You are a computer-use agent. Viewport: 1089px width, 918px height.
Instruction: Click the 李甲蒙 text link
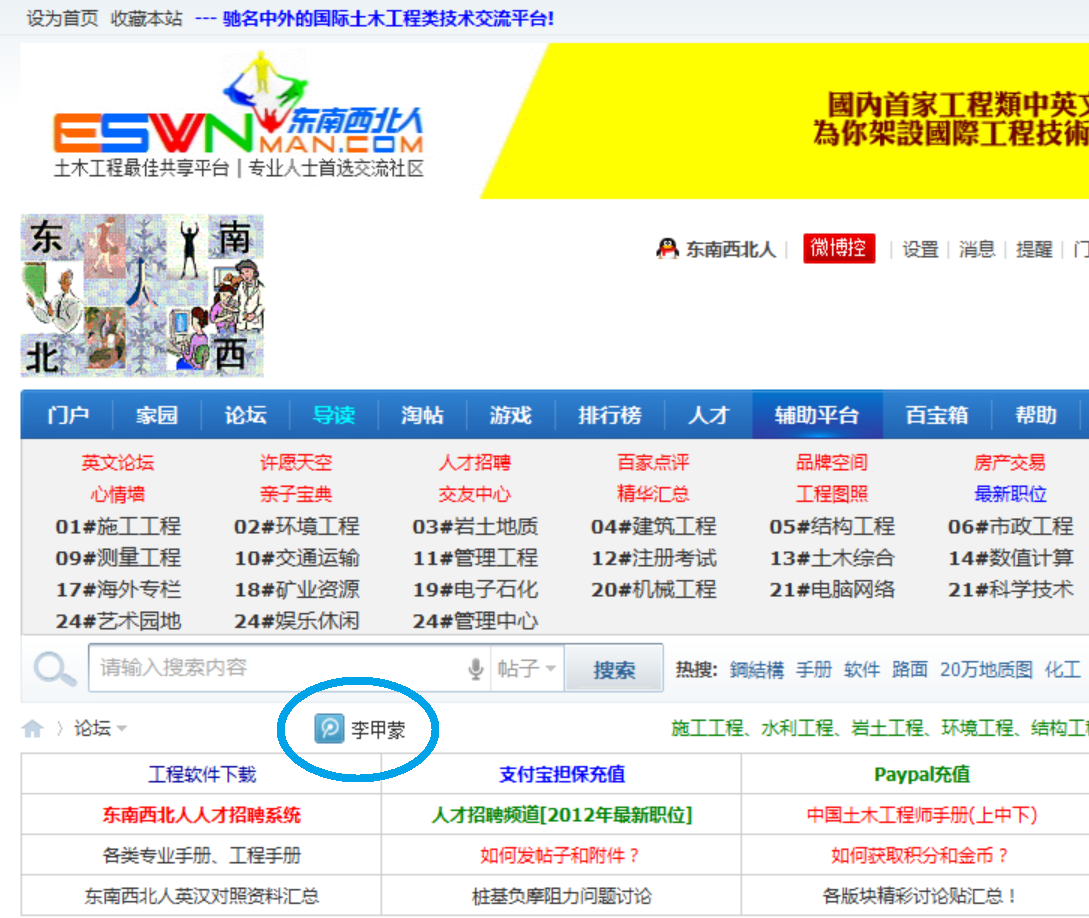point(379,729)
